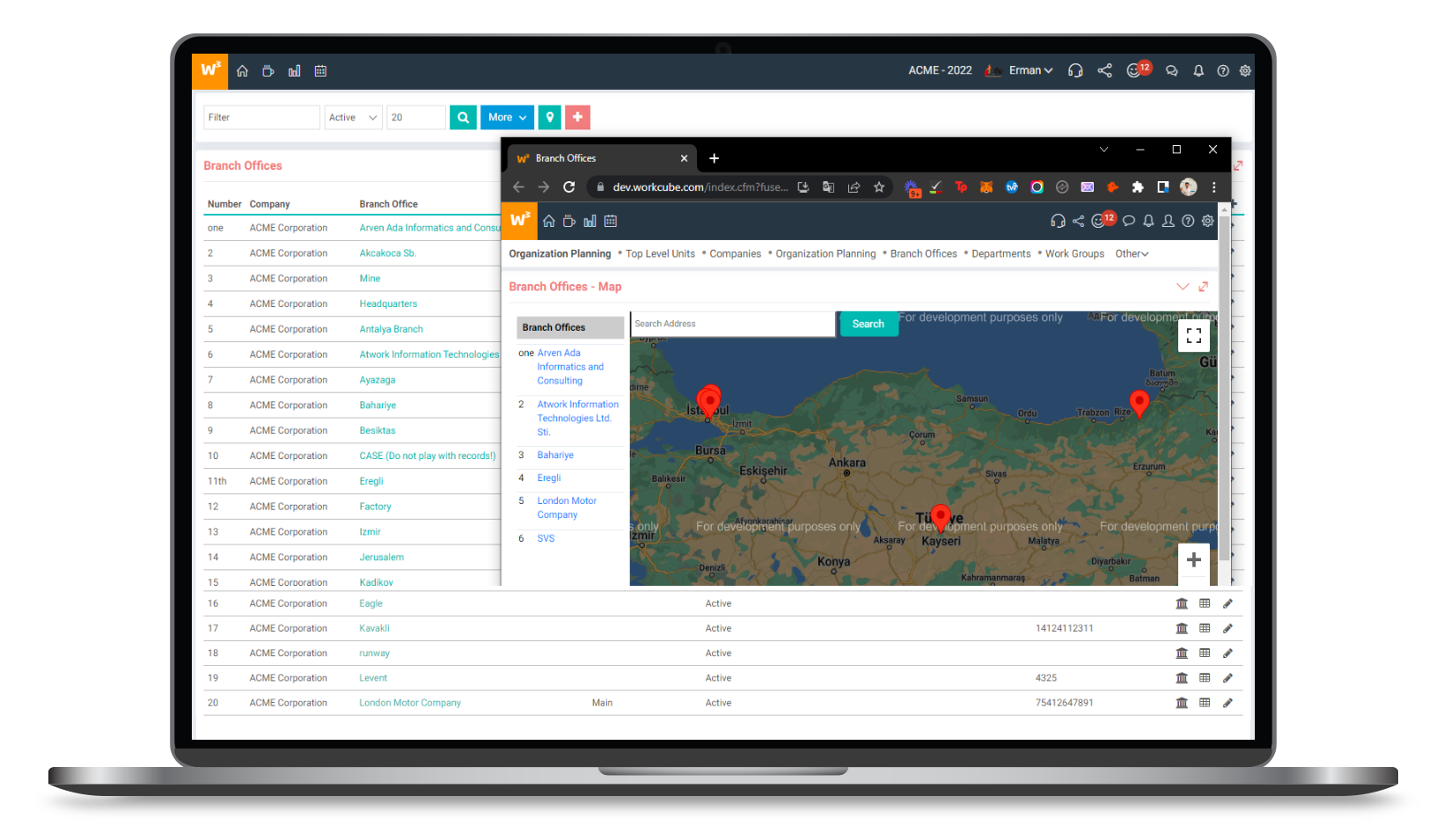Open Companies menu item
The height and width of the screenshot is (840, 1451).
736,253
